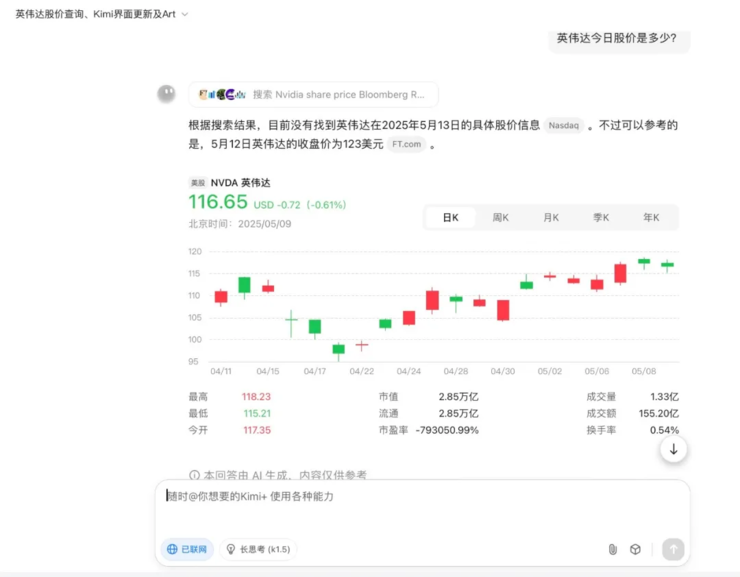Click the 成交量 value 1.33亿
This screenshot has height=577, width=740.
click(664, 397)
